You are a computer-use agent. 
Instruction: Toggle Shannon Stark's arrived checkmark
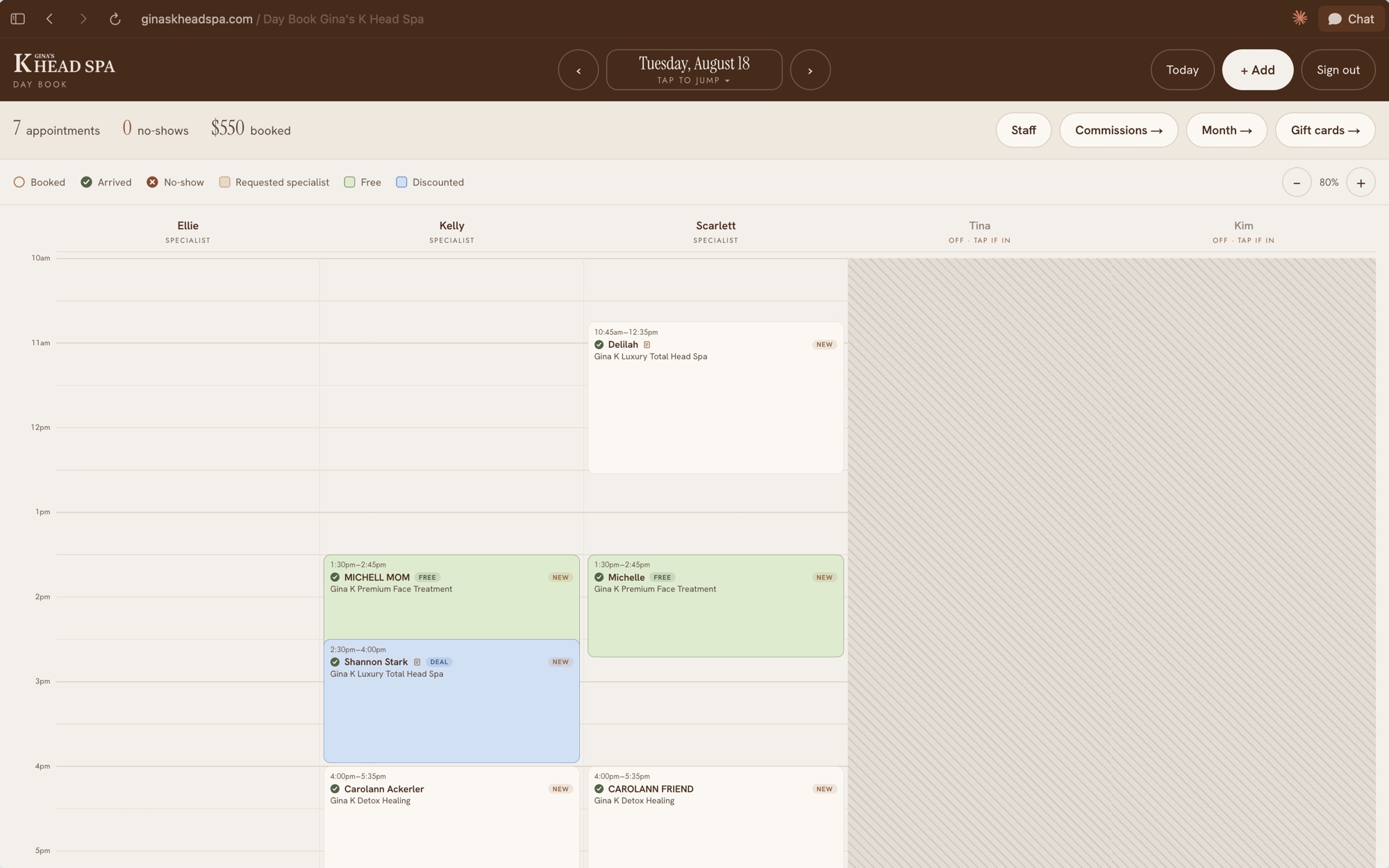click(335, 662)
